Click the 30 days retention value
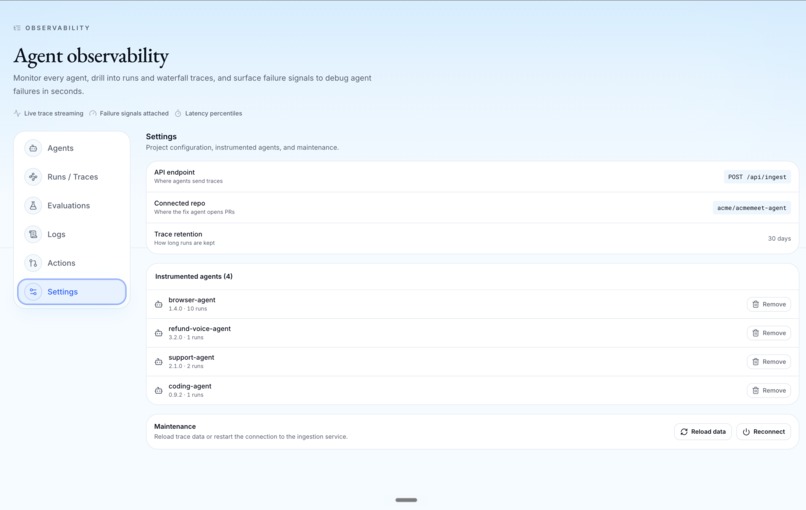The height and width of the screenshot is (510, 806). pos(779,239)
